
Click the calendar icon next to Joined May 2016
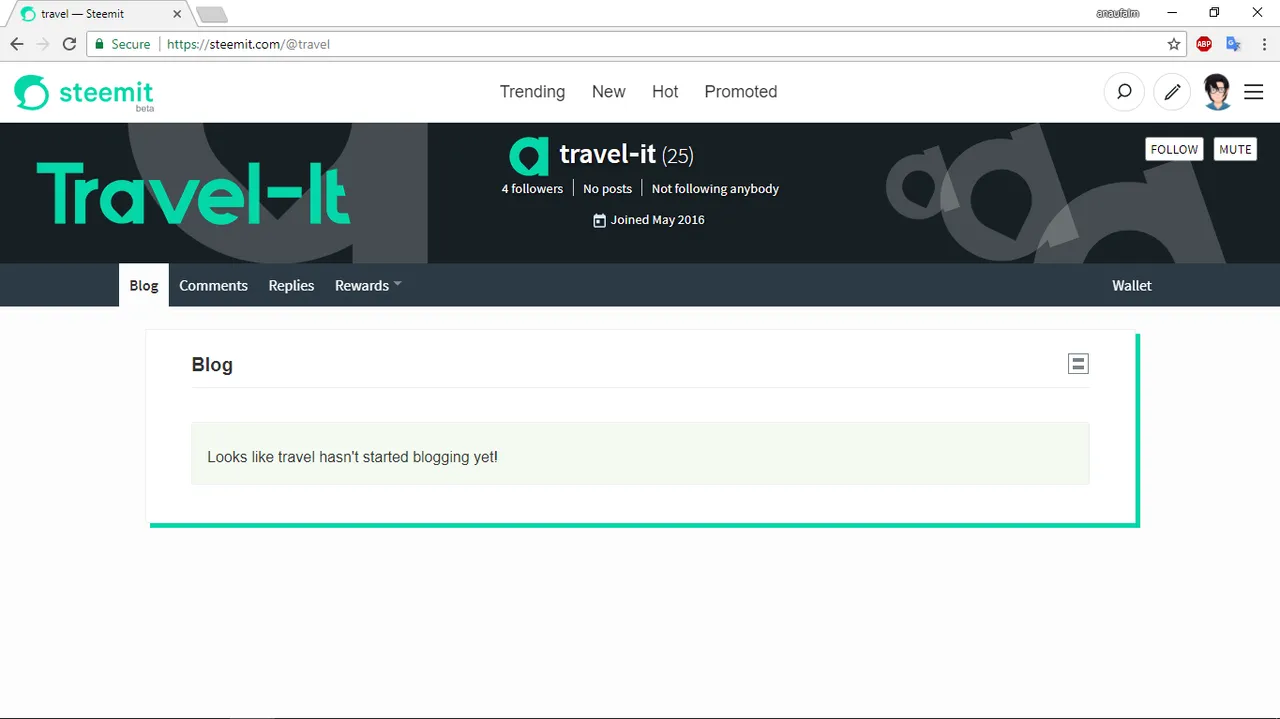599,220
